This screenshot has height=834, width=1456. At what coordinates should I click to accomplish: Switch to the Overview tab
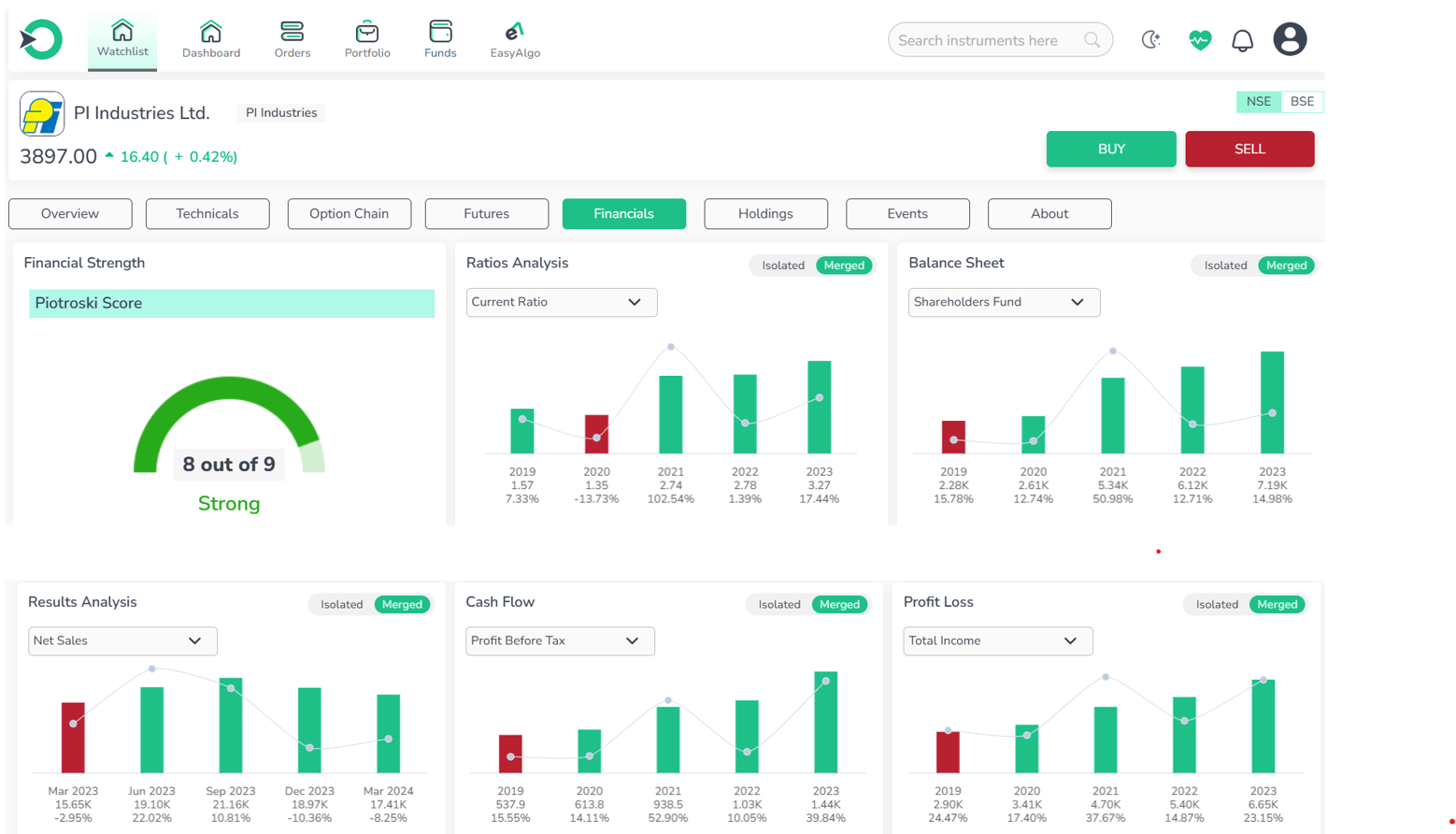[x=70, y=214]
